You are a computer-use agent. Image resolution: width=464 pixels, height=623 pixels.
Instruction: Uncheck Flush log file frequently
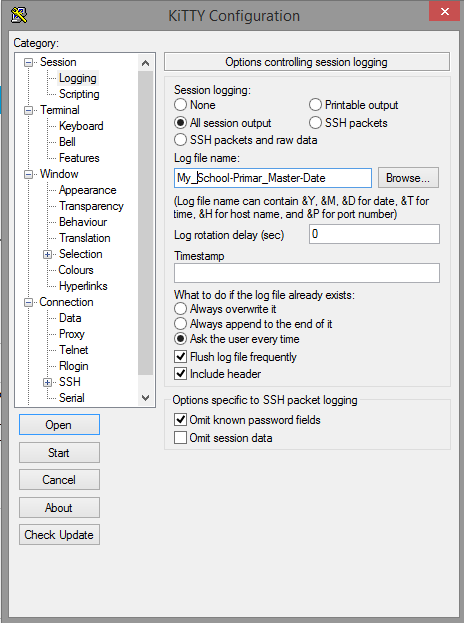[181, 356]
